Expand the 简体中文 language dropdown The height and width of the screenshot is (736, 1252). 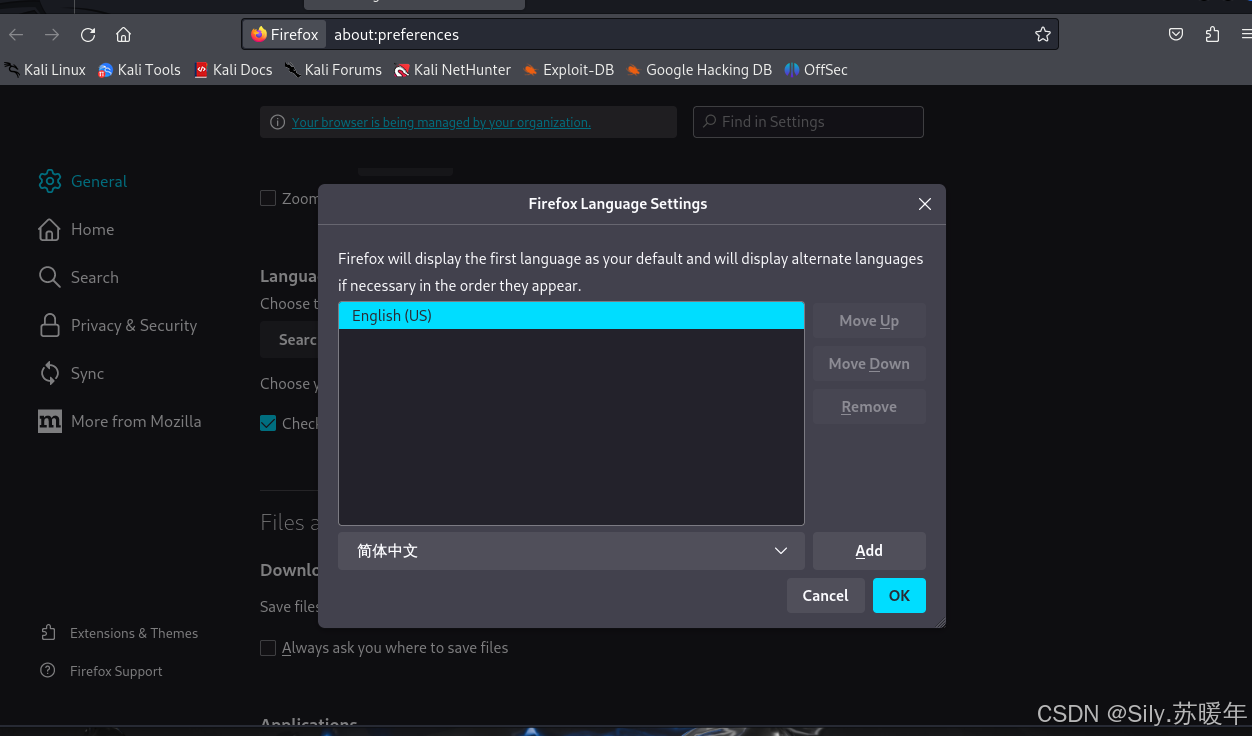pos(571,551)
